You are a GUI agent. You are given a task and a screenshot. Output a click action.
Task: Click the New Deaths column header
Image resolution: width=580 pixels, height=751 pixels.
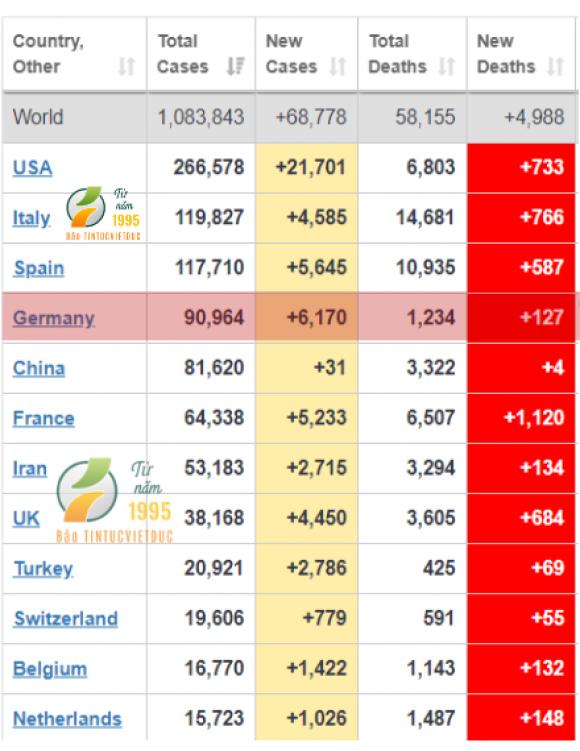point(521,54)
